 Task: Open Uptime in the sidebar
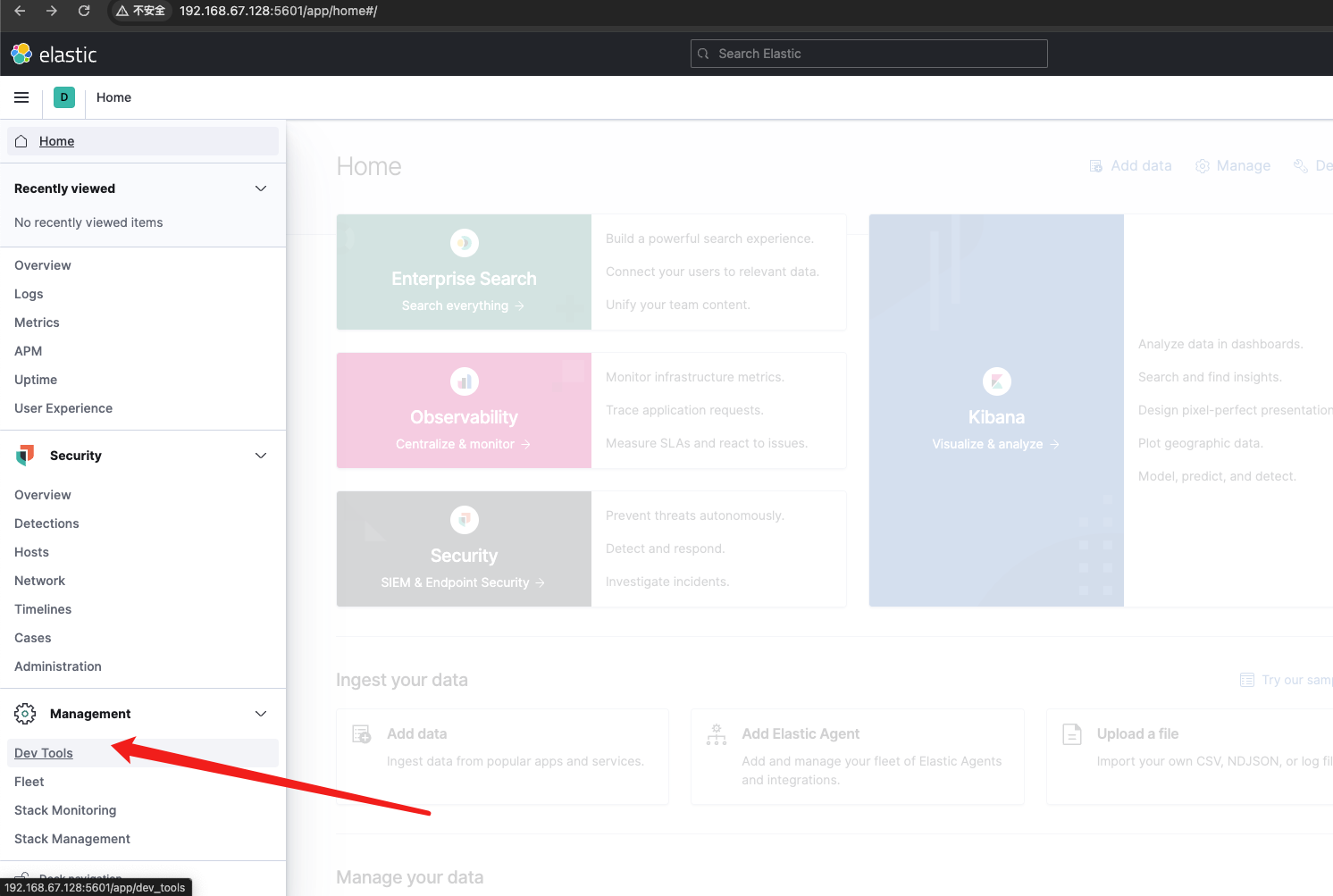(36, 380)
